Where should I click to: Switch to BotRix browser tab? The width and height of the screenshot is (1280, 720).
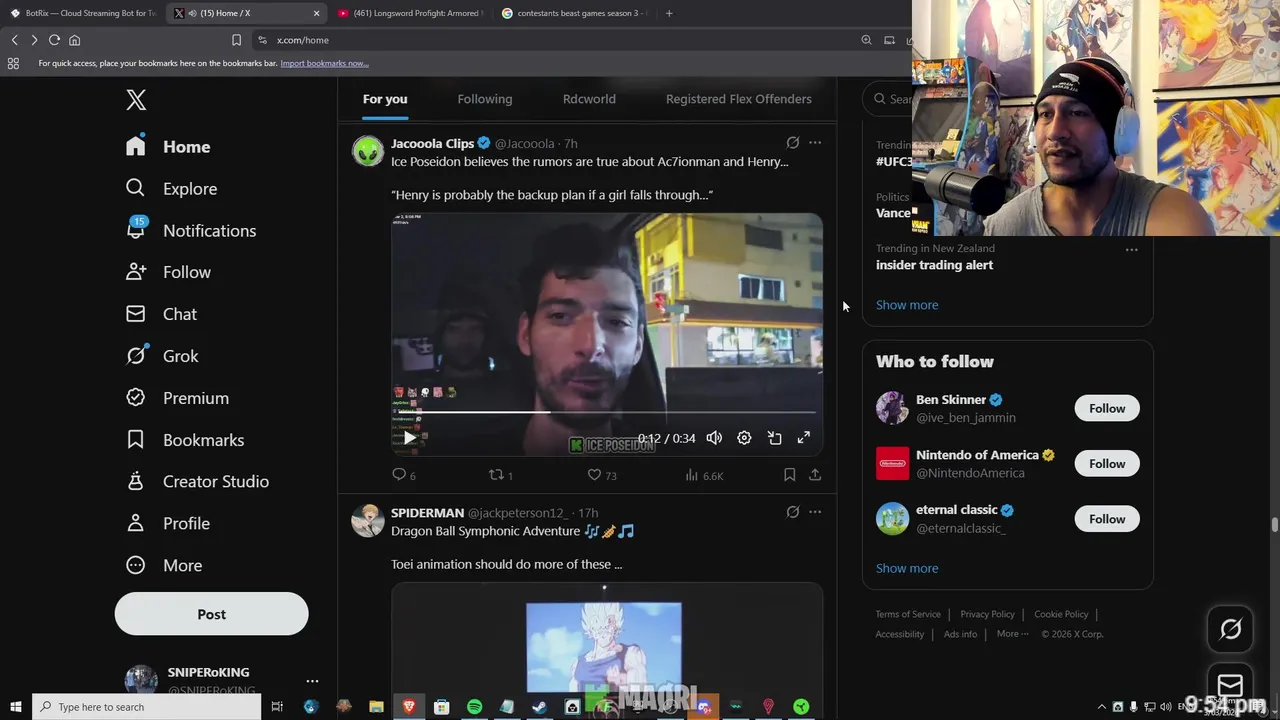pos(83,13)
